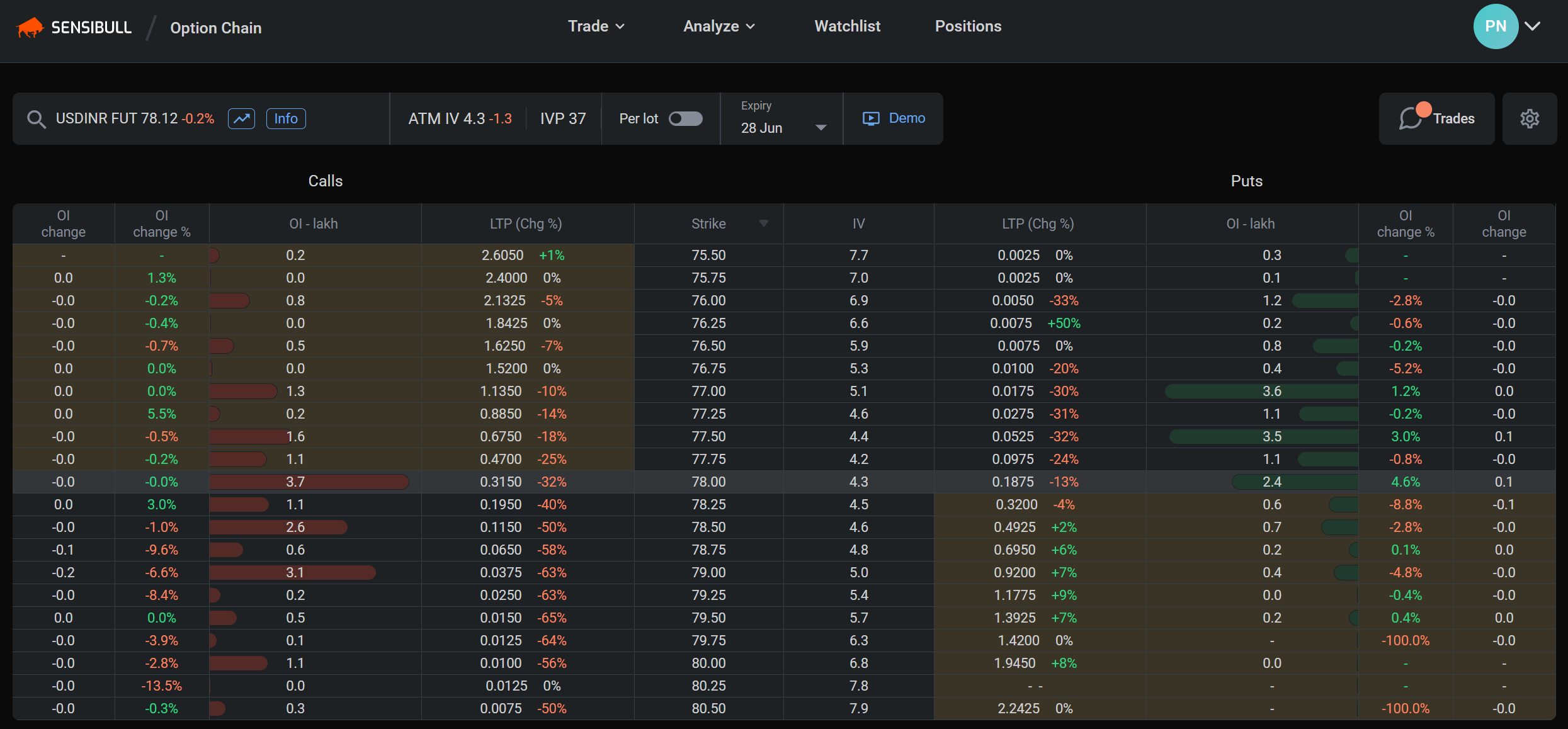Open the Analyze menu dropdown

pos(719,26)
